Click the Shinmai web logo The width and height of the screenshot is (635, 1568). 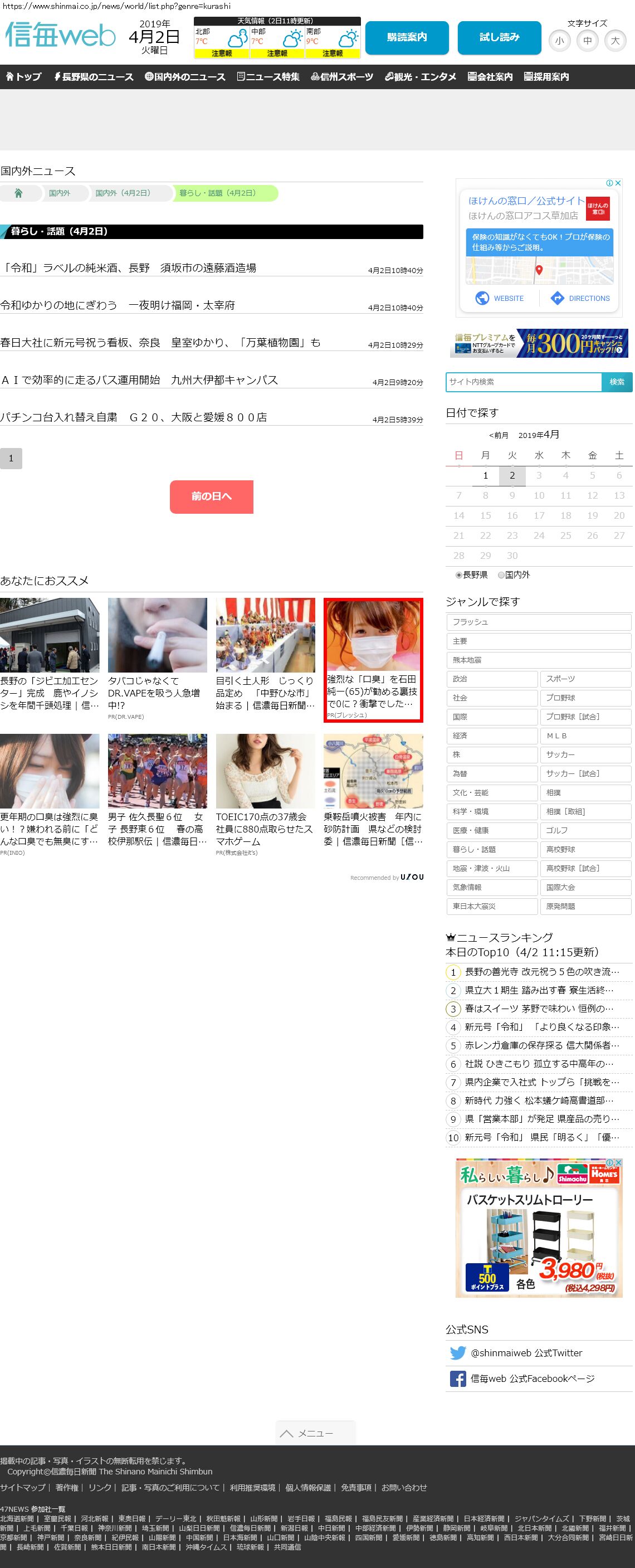(x=60, y=35)
